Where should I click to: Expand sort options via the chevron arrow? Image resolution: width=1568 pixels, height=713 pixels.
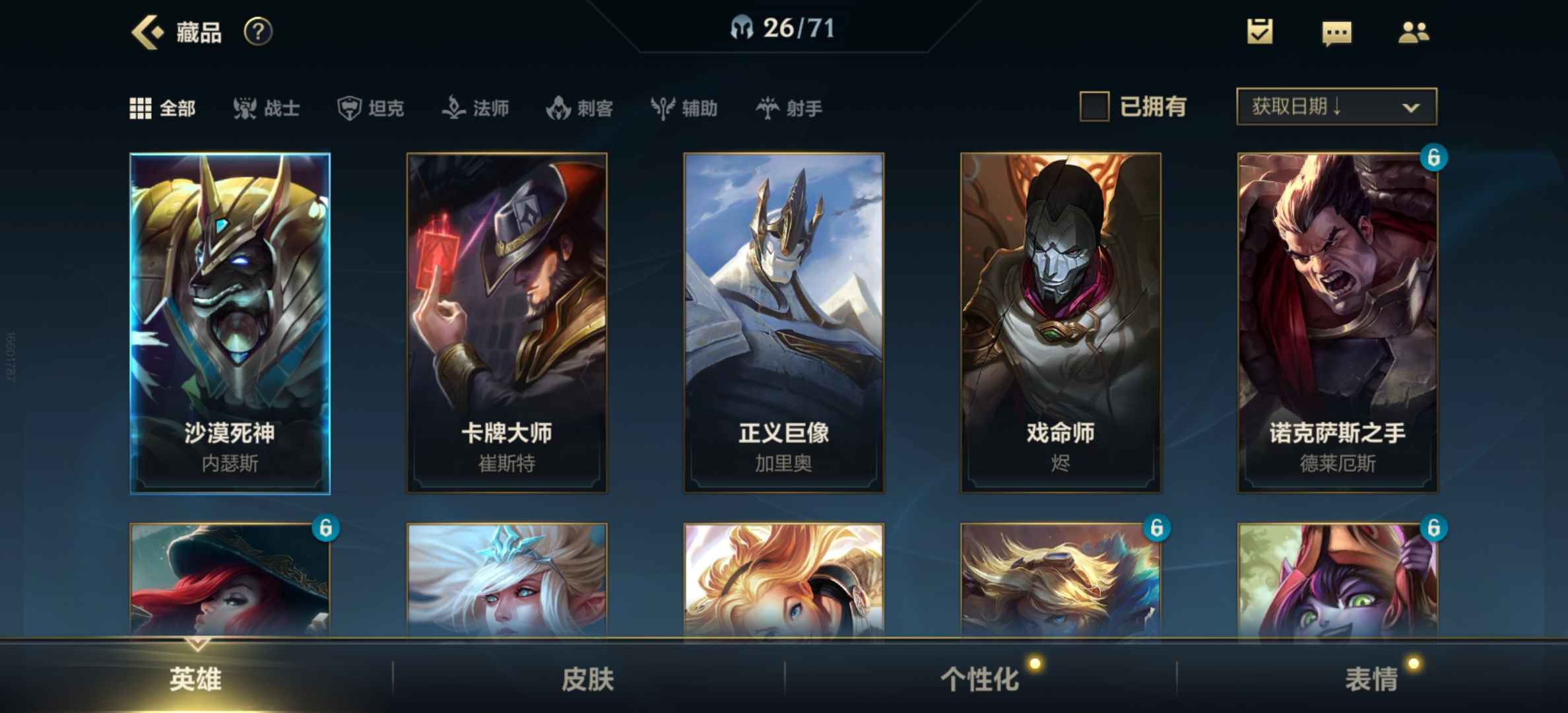coord(1411,107)
